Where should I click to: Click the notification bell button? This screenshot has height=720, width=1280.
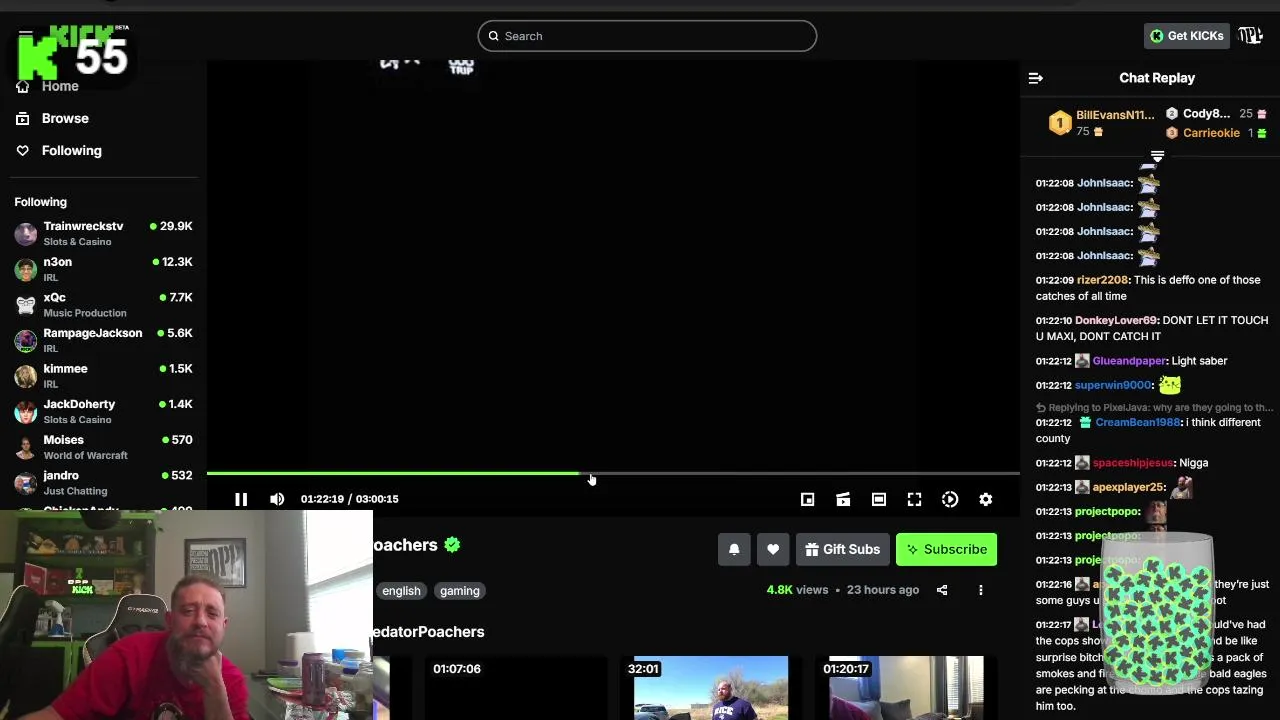pyautogui.click(x=734, y=549)
